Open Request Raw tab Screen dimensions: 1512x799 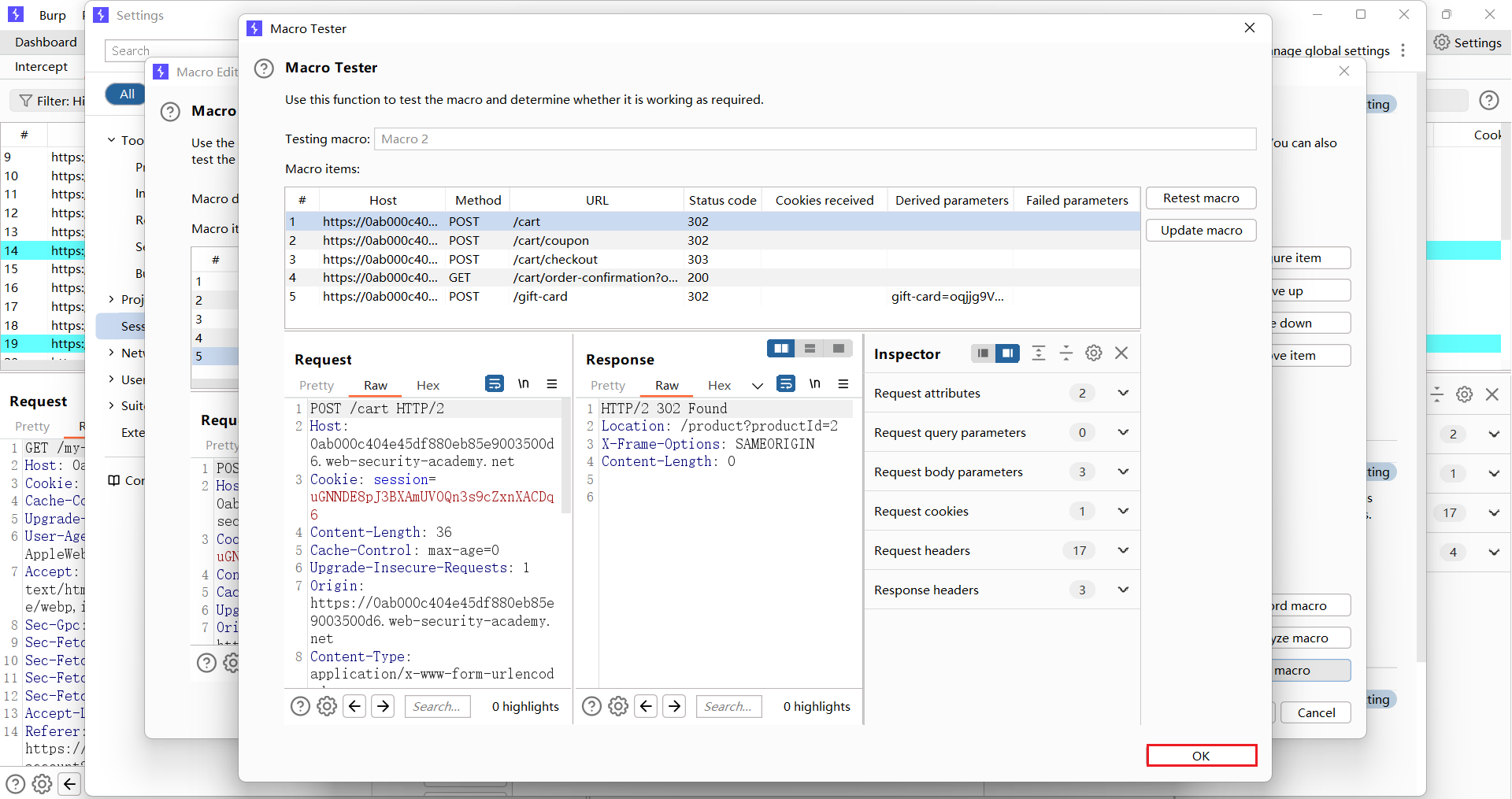(376, 385)
